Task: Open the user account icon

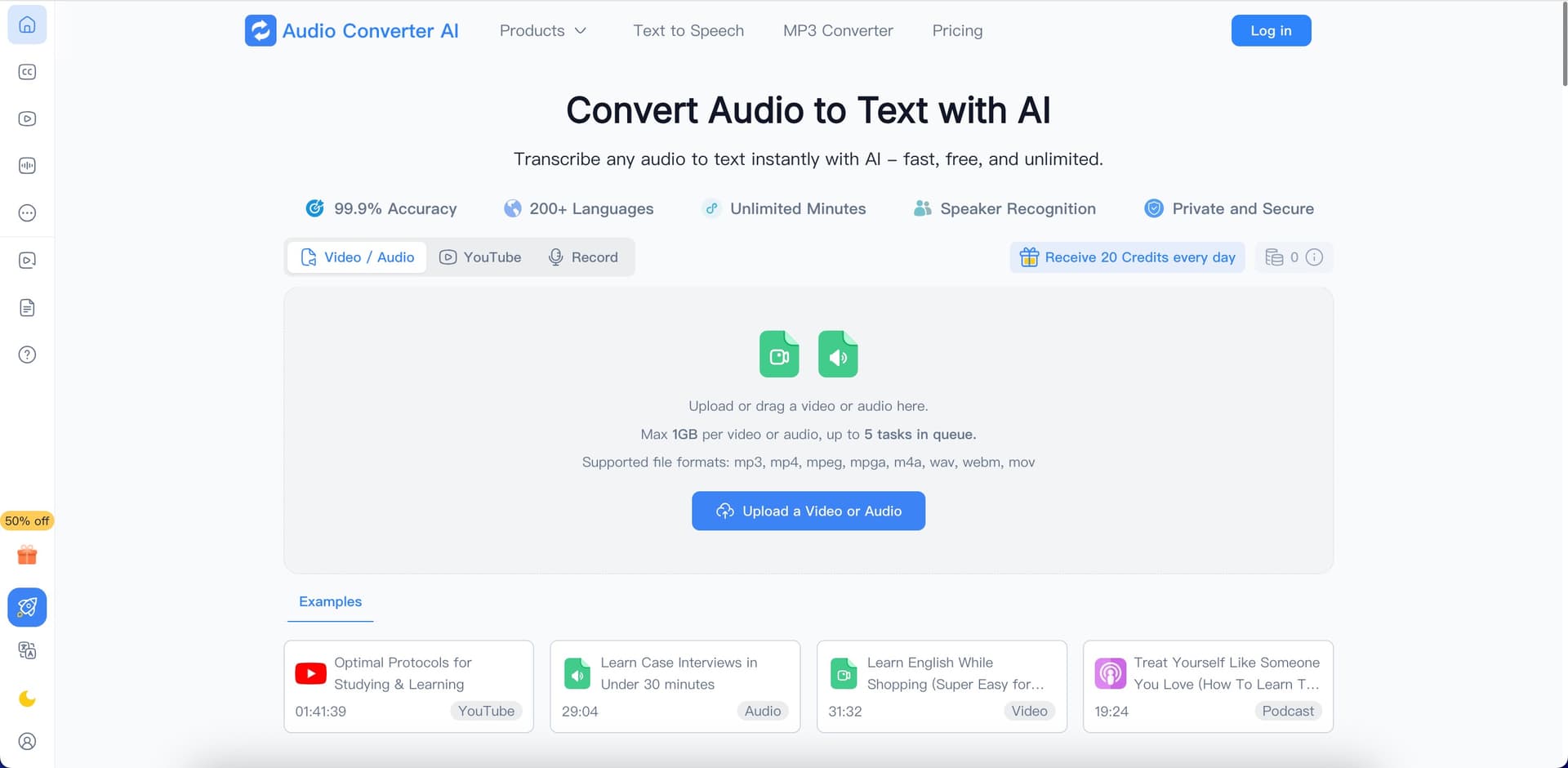Action: (x=27, y=742)
